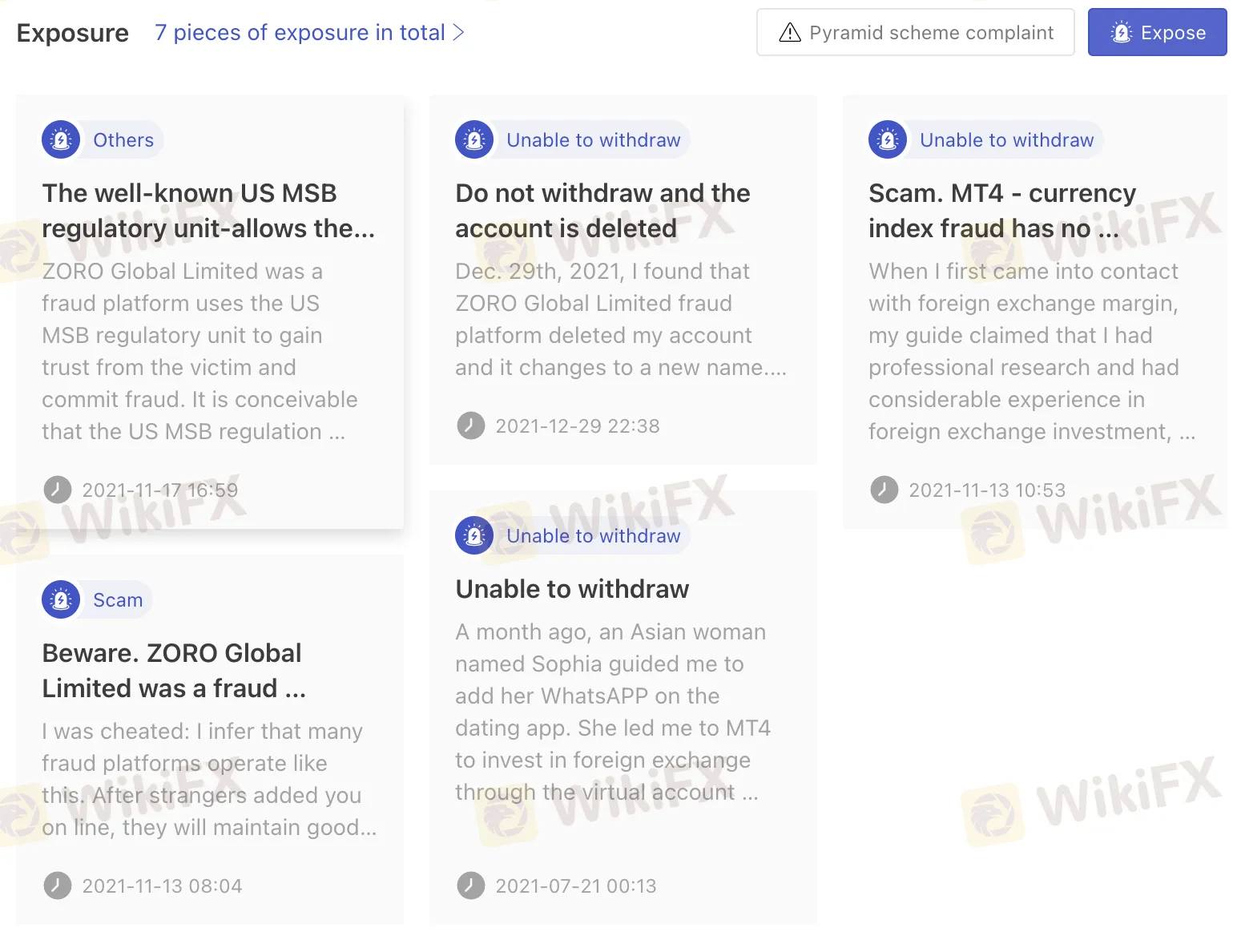Open 'Scam. MT4 - currency index fraud' title
Screen dimensions: 1237x952
coord(1001,211)
